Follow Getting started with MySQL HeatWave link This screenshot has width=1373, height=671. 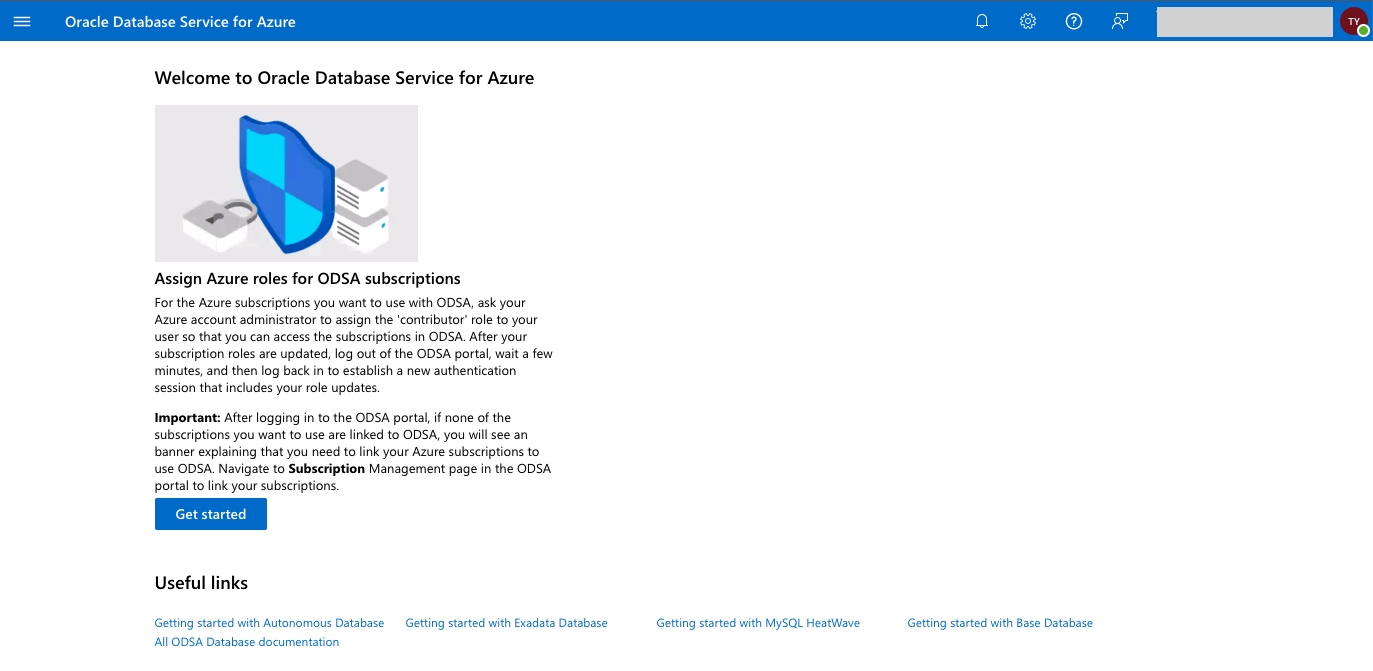click(758, 623)
